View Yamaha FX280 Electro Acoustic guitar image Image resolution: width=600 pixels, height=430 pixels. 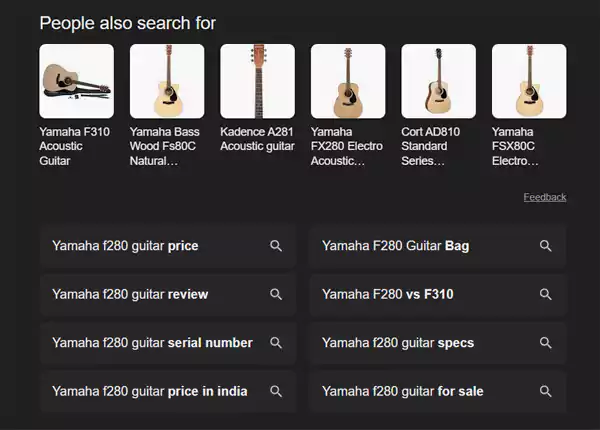point(348,82)
